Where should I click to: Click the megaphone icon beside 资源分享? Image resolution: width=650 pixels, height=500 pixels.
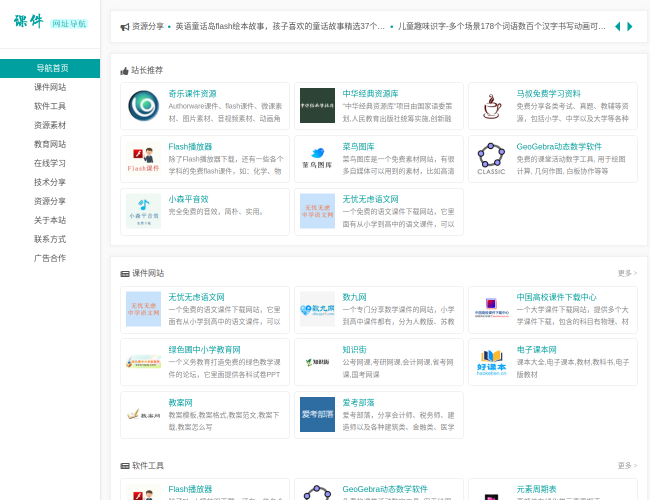[125, 27]
